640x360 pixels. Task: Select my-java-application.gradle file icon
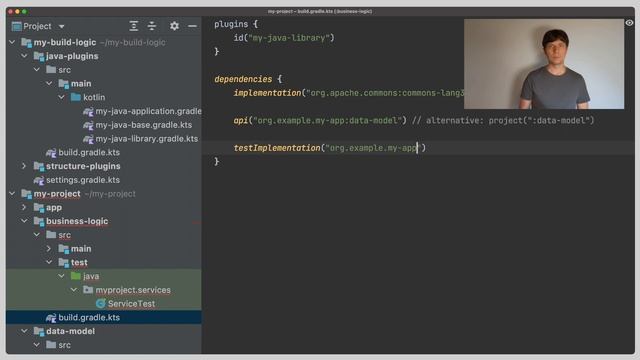88,111
